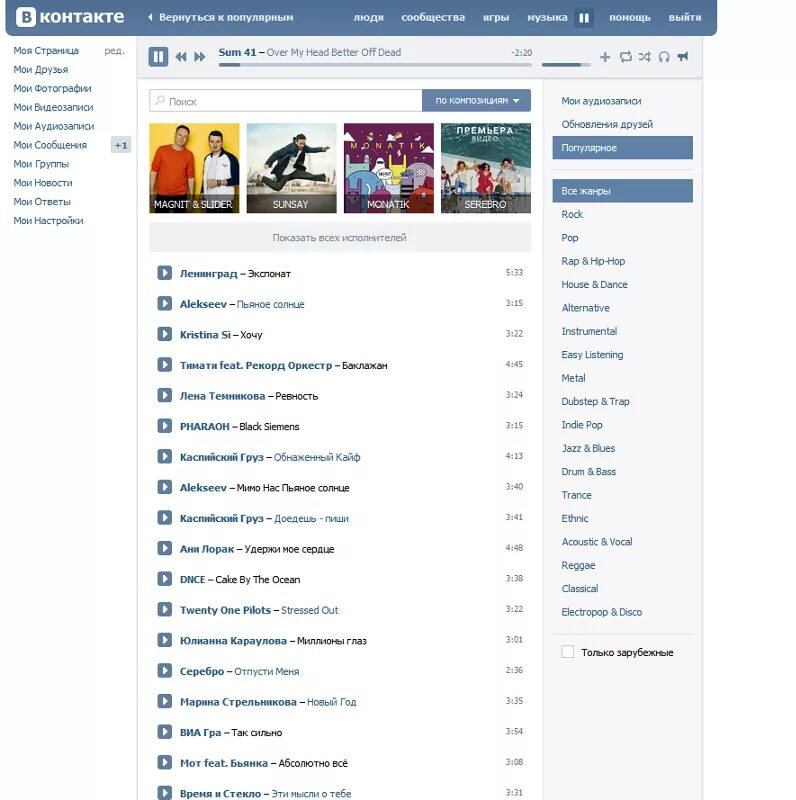Open the MONATIK artist thumbnail

389,168
